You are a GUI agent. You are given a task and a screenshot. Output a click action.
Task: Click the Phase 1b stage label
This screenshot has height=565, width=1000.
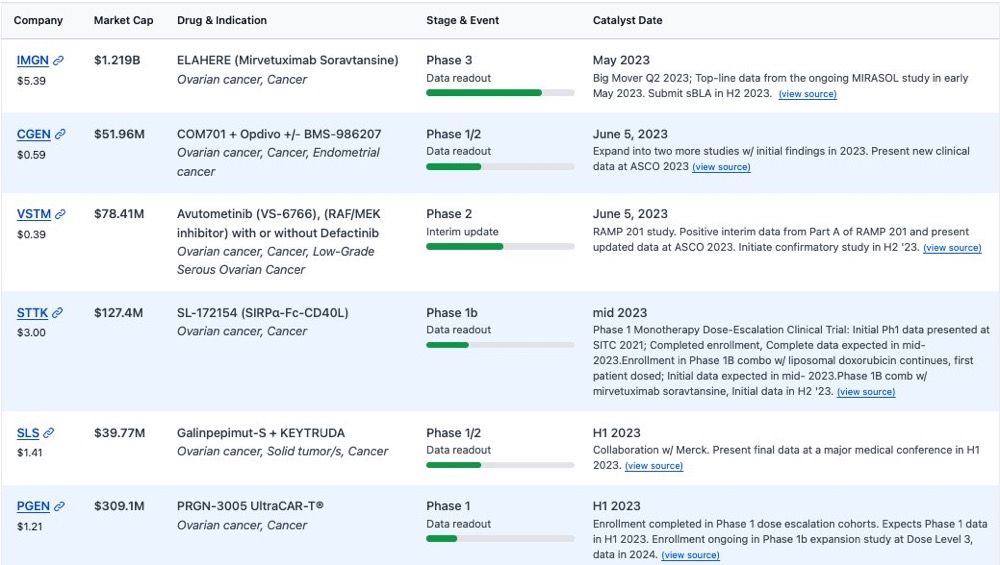(x=452, y=313)
